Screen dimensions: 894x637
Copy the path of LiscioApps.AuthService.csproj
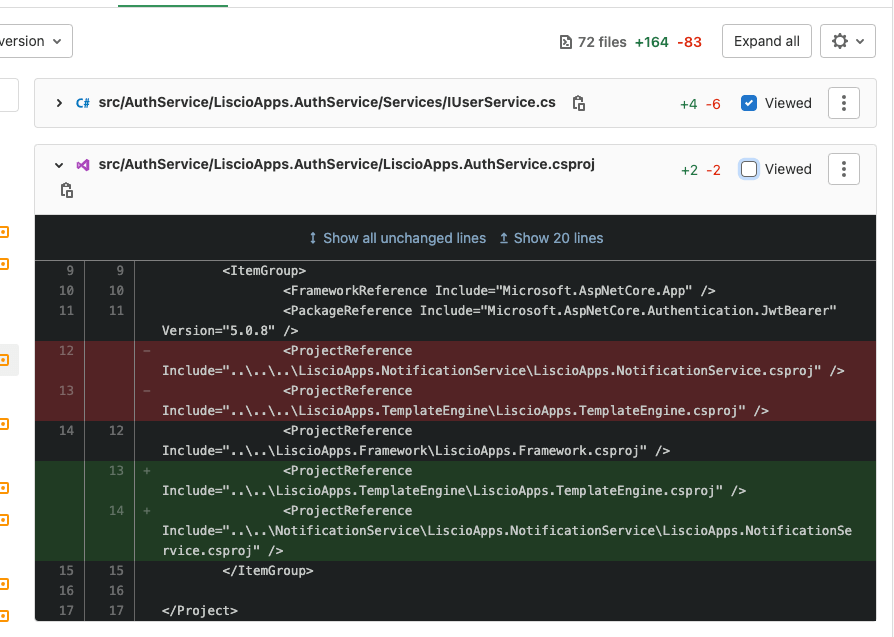[x=66, y=190]
